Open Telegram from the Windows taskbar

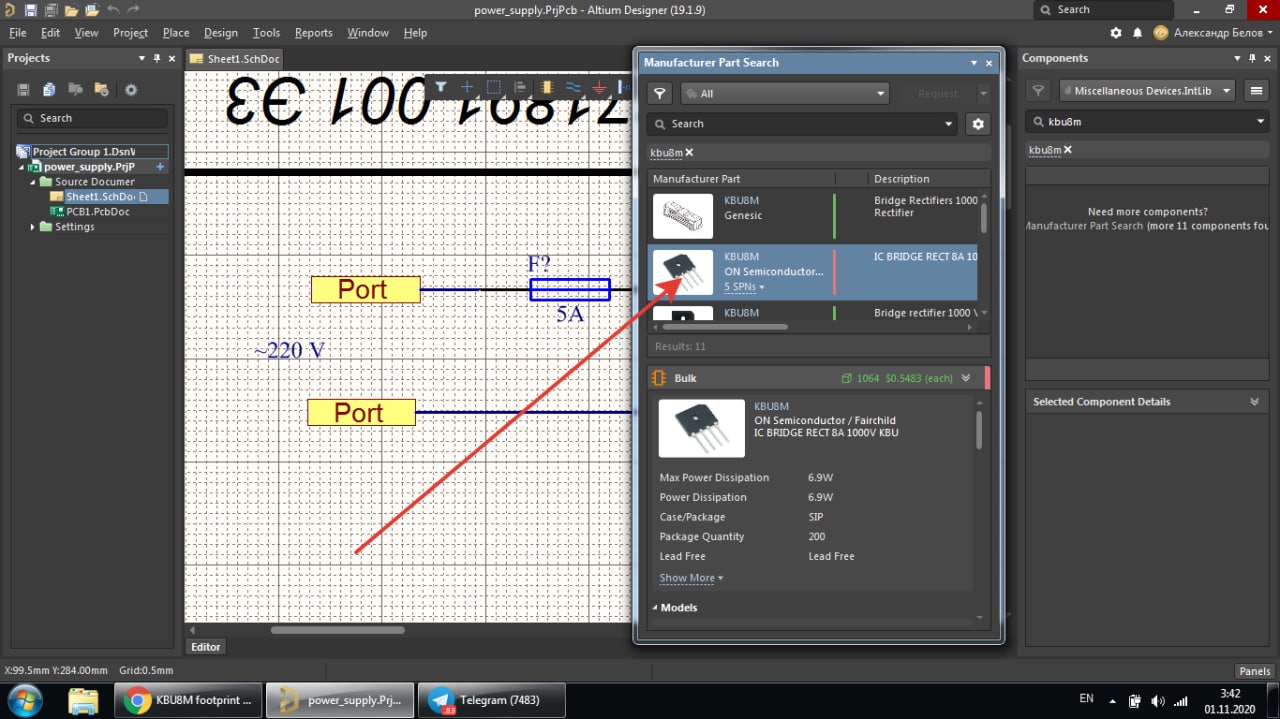[x=491, y=700]
